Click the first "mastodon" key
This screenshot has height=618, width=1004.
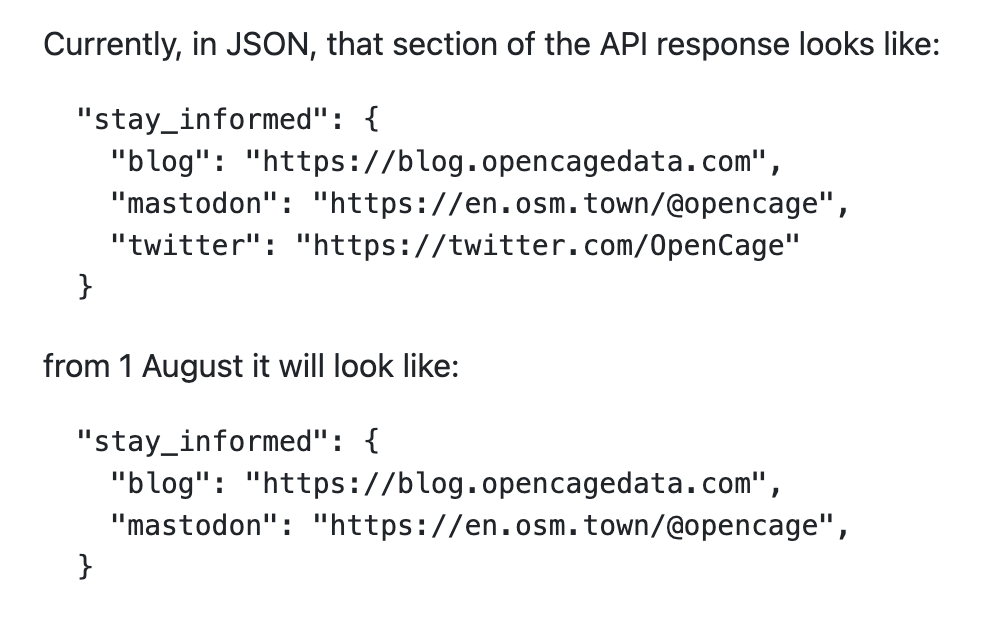pyautogui.click(x=195, y=204)
